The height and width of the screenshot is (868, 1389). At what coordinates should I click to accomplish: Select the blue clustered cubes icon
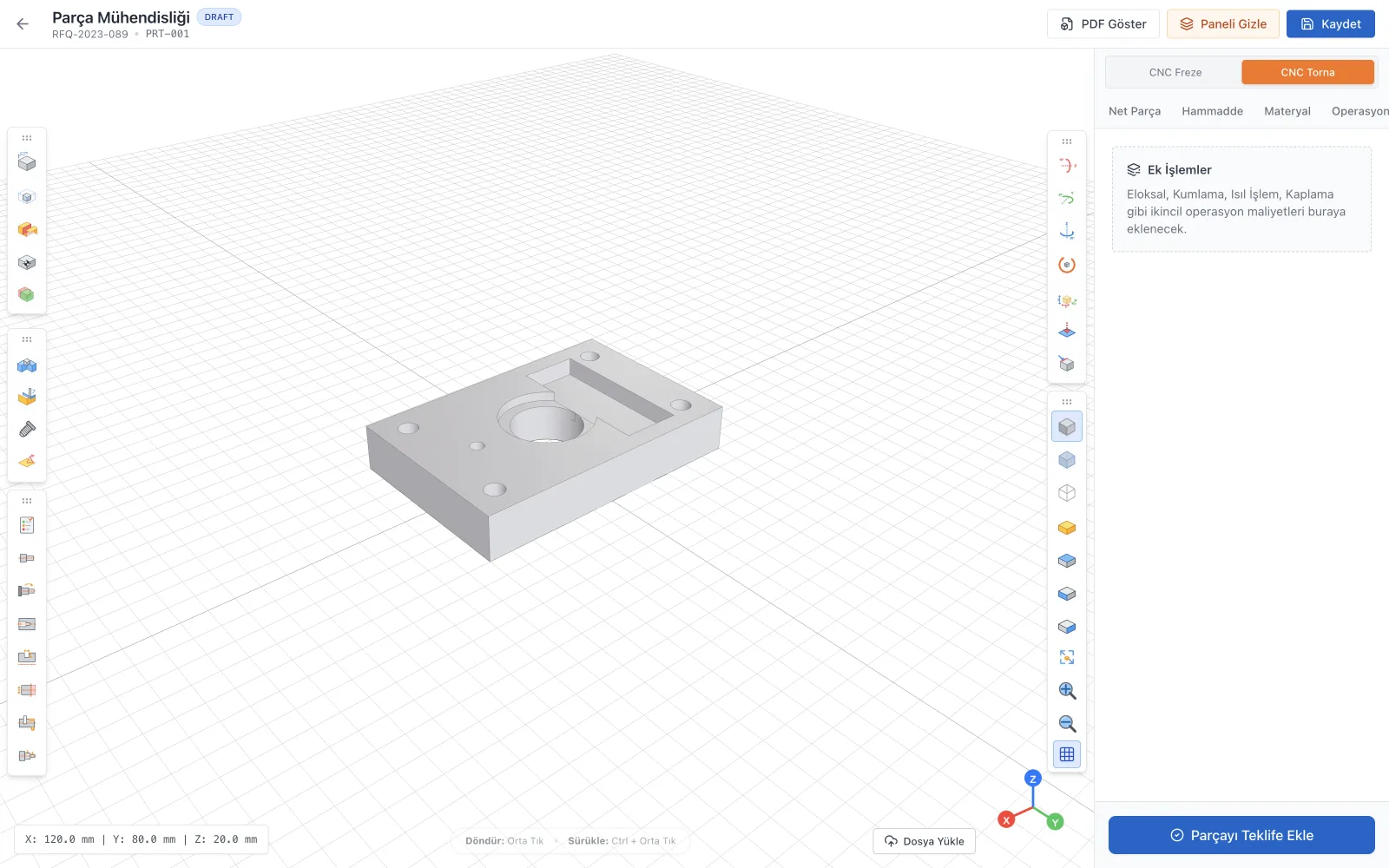click(27, 365)
